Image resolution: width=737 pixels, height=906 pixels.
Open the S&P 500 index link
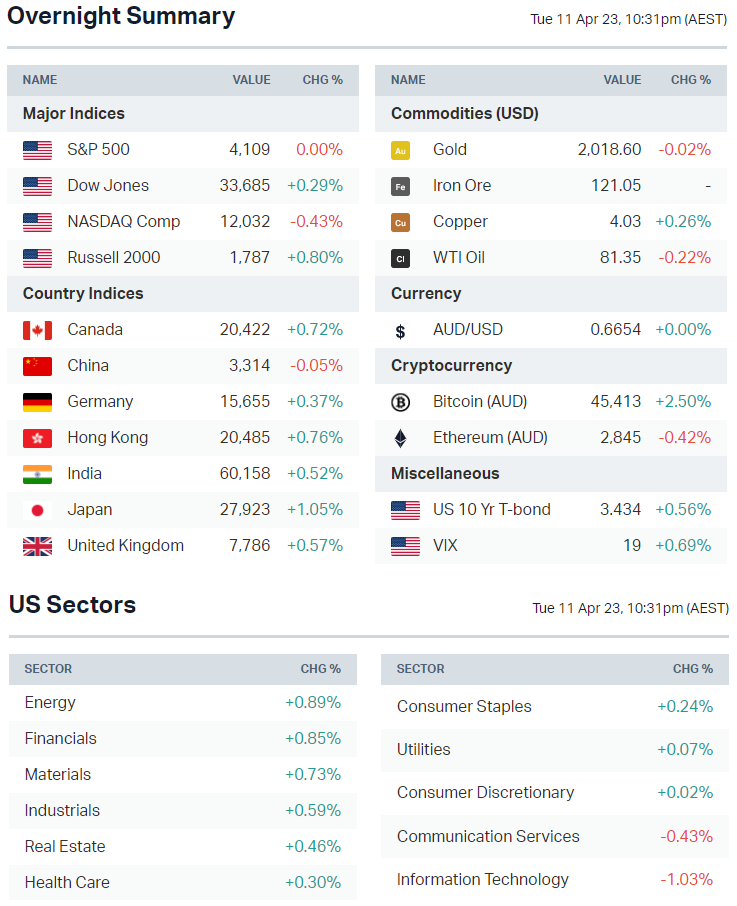[x=98, y=150]
